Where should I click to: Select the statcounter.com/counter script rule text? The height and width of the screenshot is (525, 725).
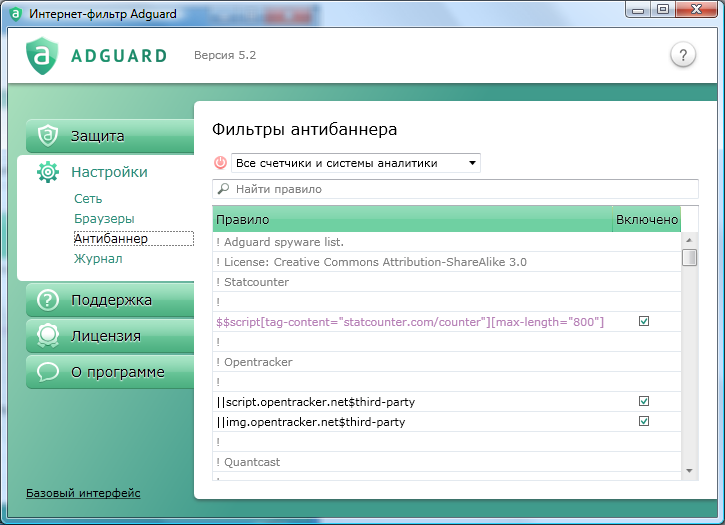pyautogui.click(x=410, y=322)
